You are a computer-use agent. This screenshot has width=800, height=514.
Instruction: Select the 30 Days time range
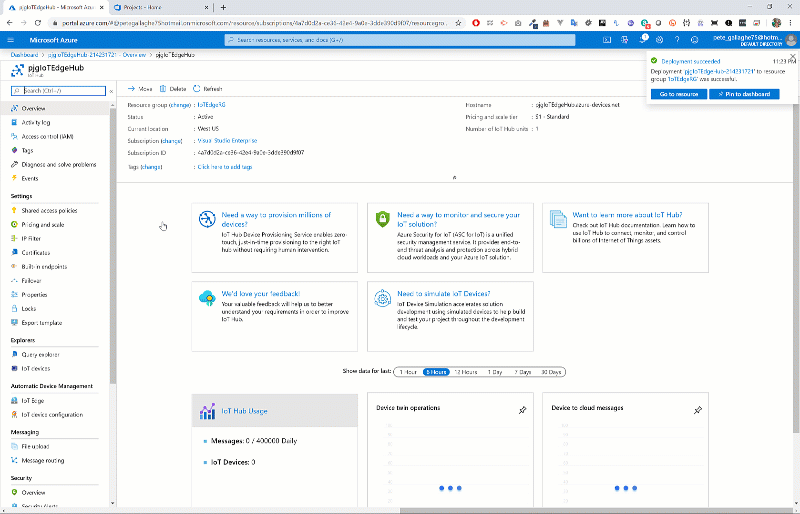[551, 372]
